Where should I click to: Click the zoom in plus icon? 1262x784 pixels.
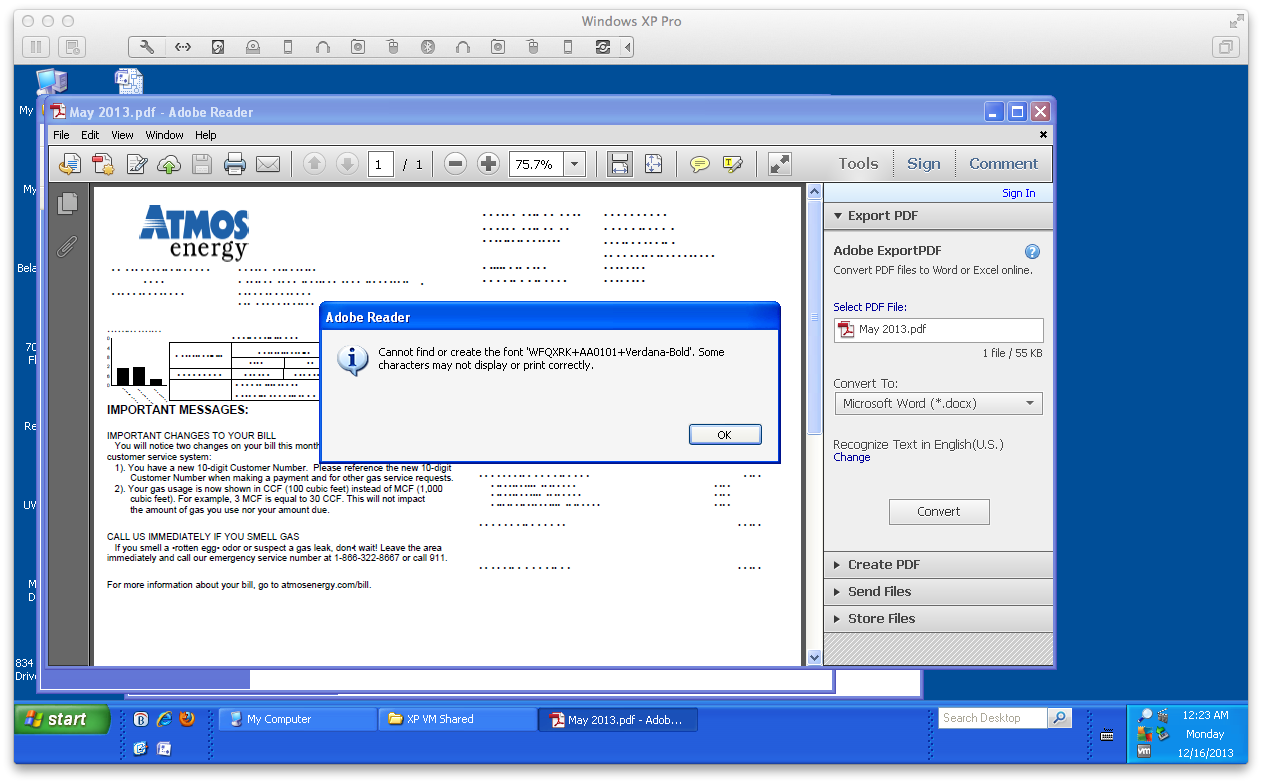488,164
